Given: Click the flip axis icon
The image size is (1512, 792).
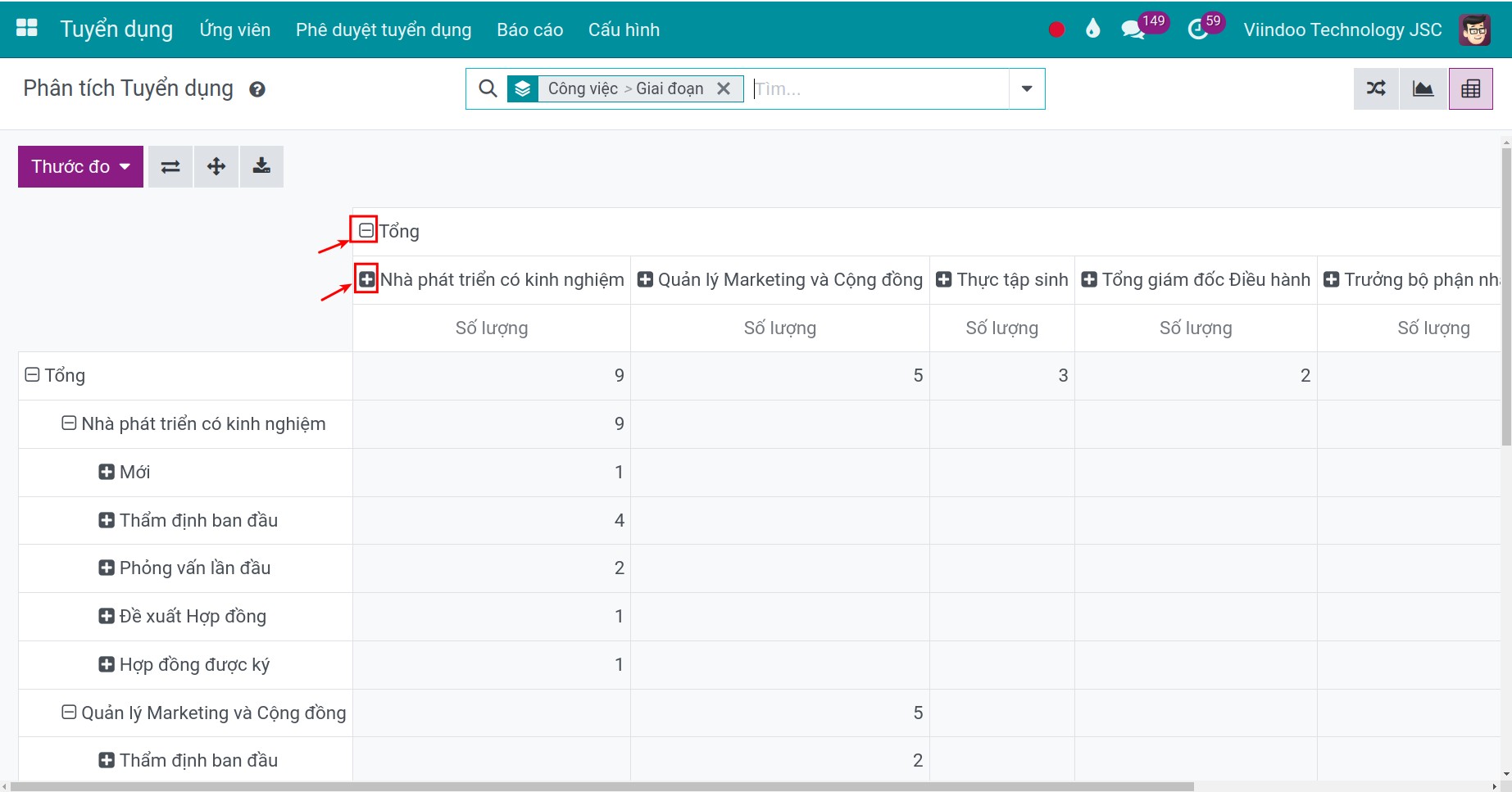Looking at the screenshot, I should click(x=170, y=167).
